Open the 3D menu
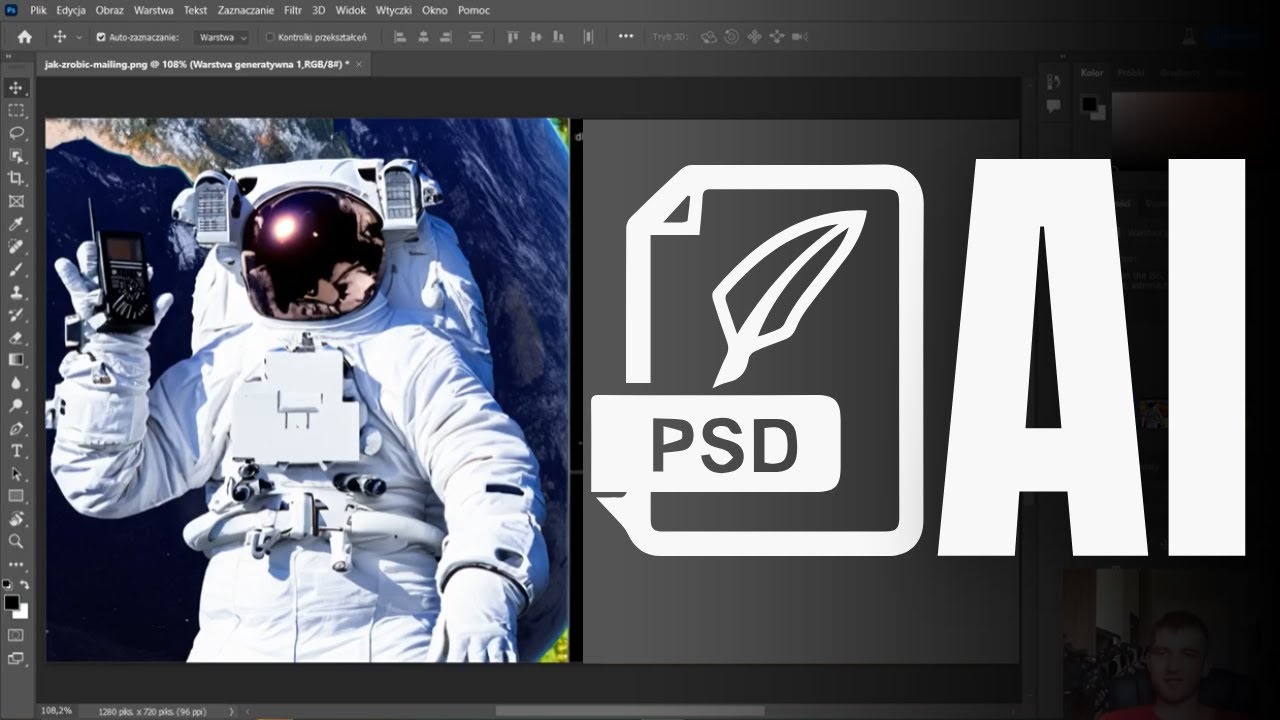The height and width of the screenshot is (720, 1280). (x=319, y=10)
